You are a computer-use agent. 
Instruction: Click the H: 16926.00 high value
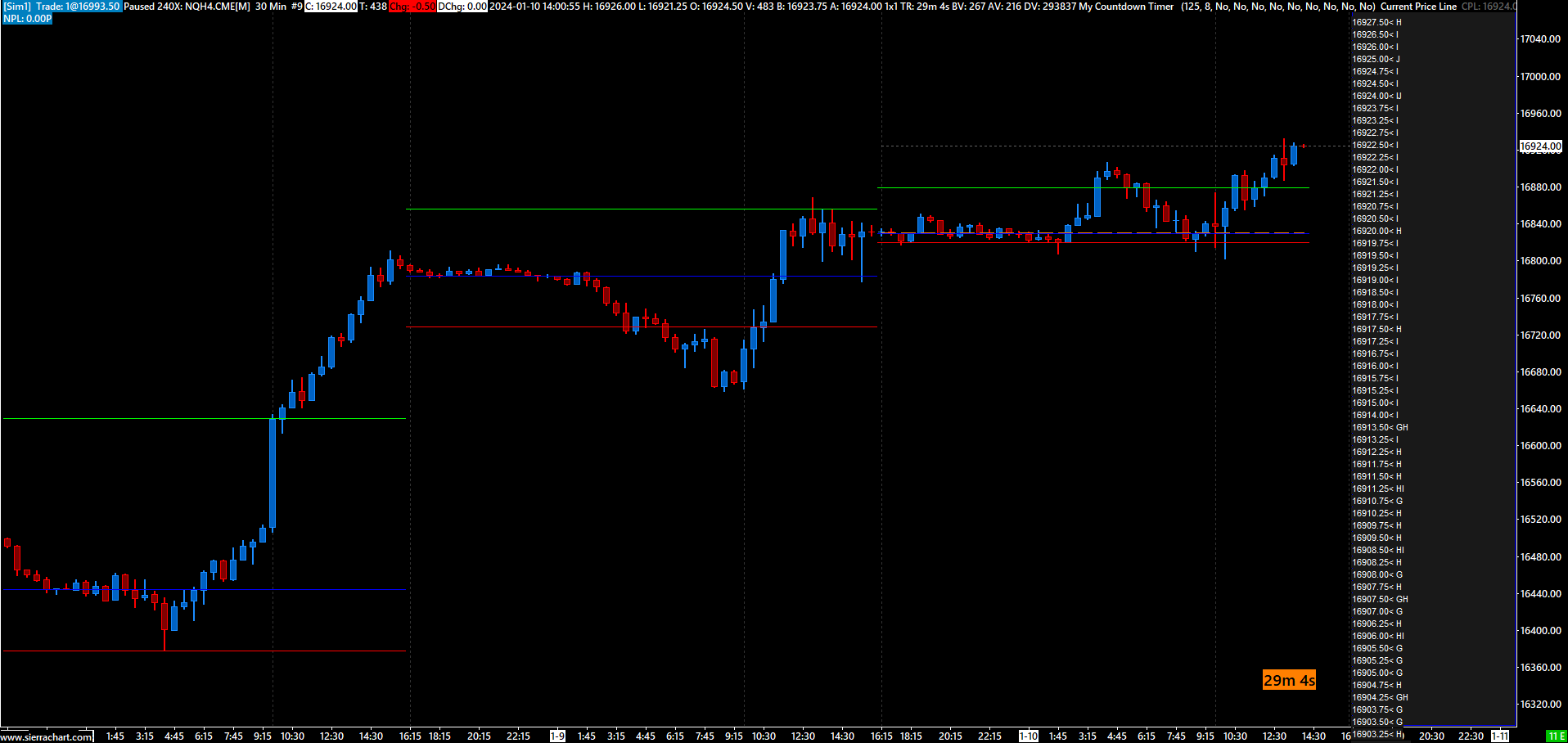609,7
